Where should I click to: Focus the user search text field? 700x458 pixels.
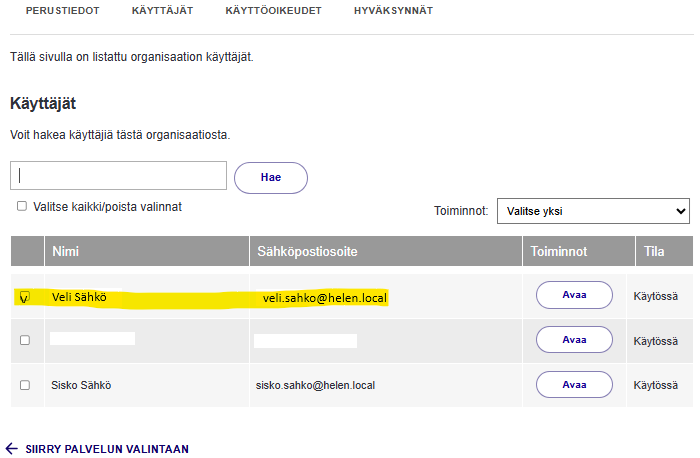pos(119,175)
